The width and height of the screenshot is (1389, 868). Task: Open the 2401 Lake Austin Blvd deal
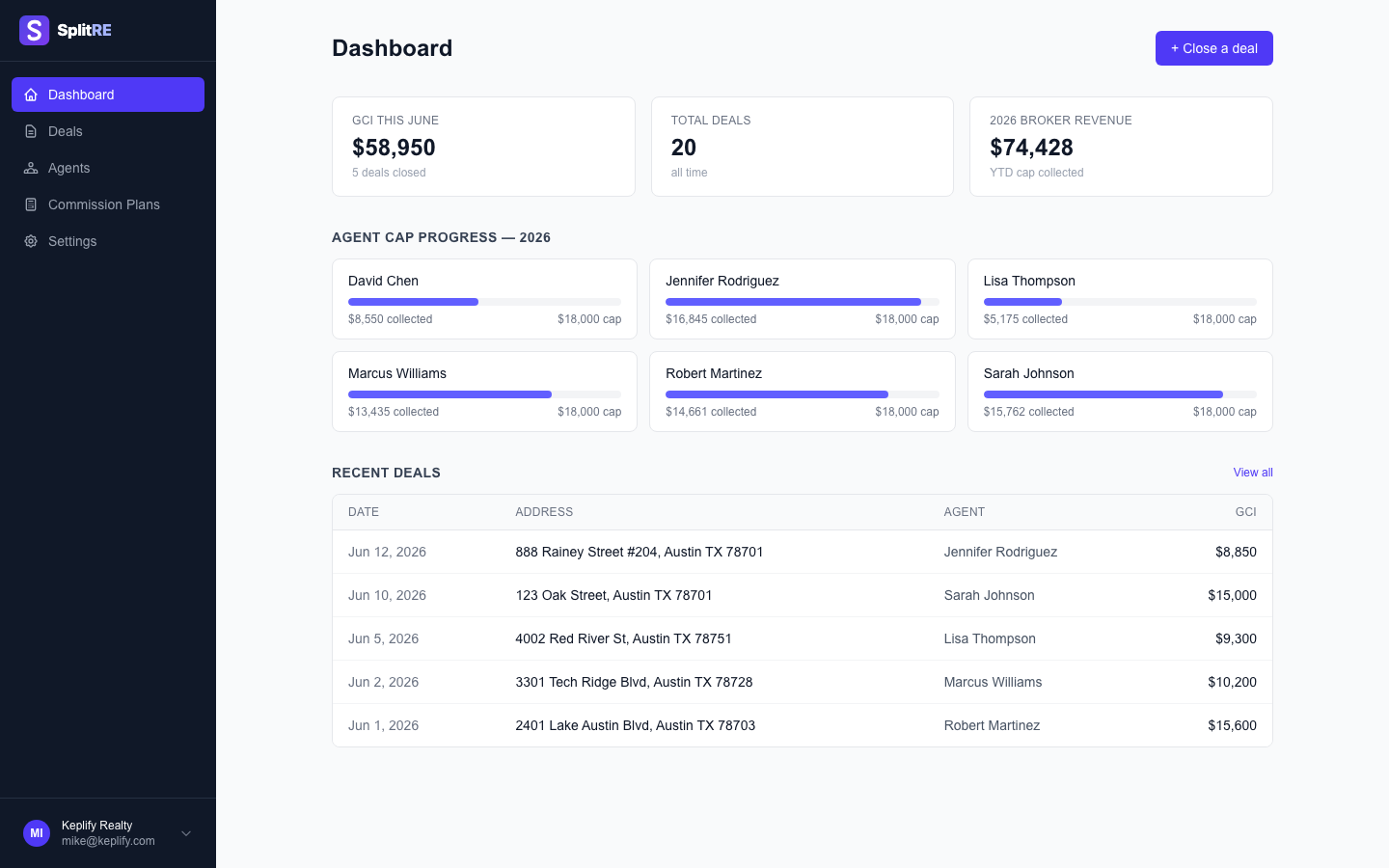[x=803, y=725]
